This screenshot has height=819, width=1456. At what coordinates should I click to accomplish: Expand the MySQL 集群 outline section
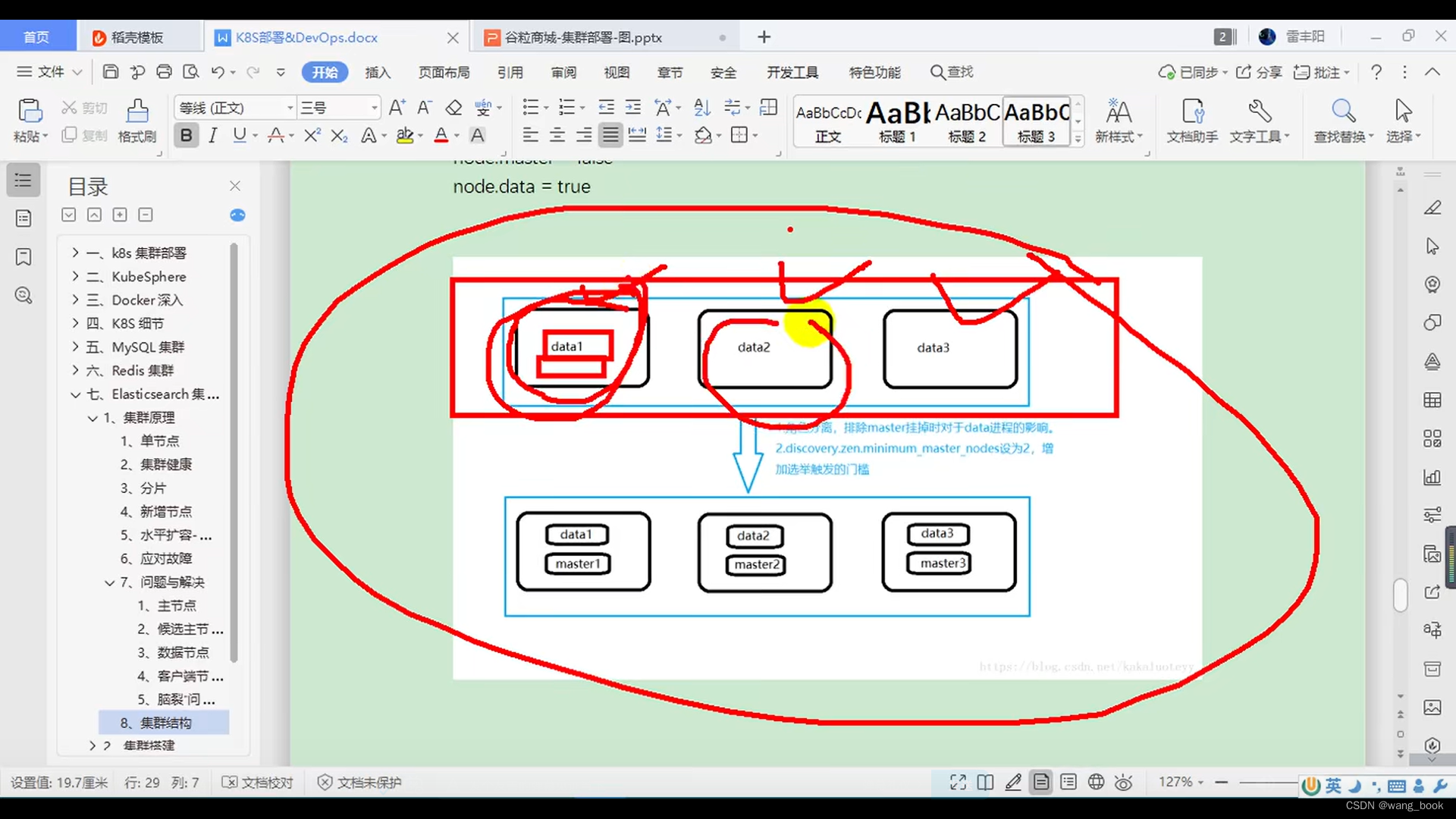(74, 347)
